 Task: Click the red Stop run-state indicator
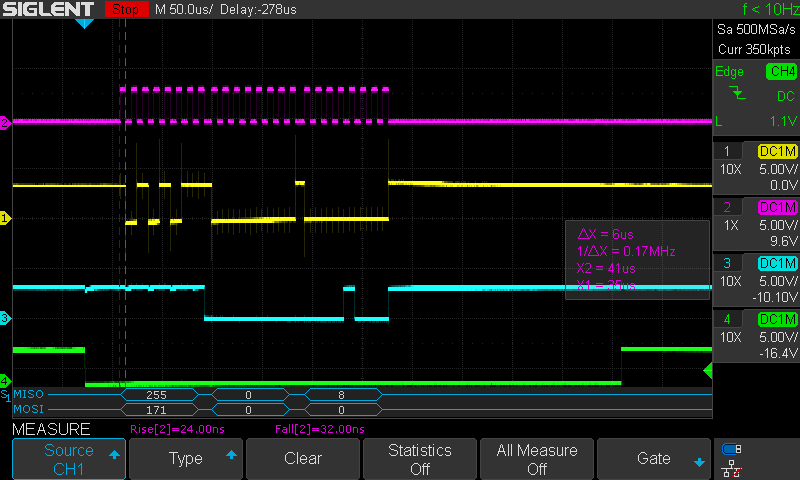[x=127, y=9]
